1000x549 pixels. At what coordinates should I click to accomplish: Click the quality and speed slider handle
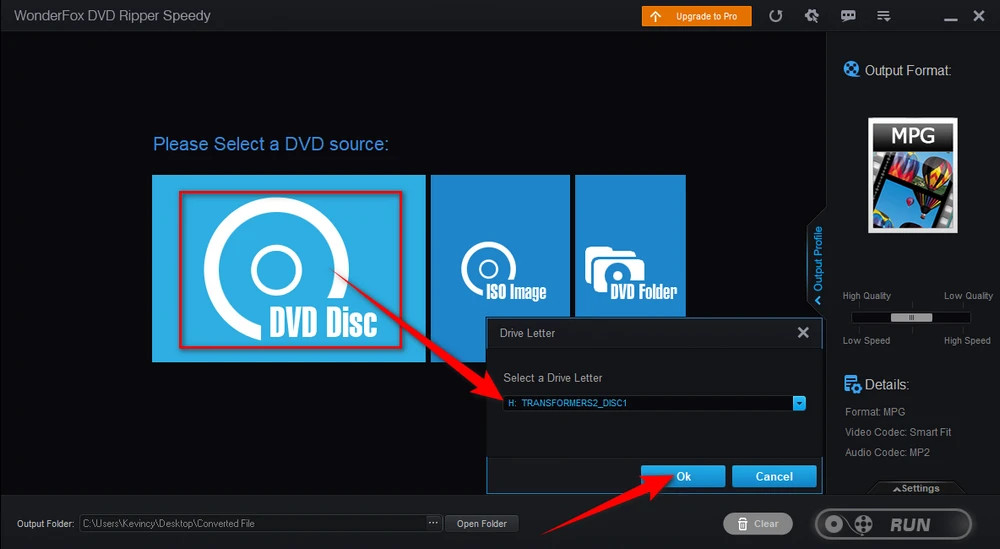click(x=911, y=318)
